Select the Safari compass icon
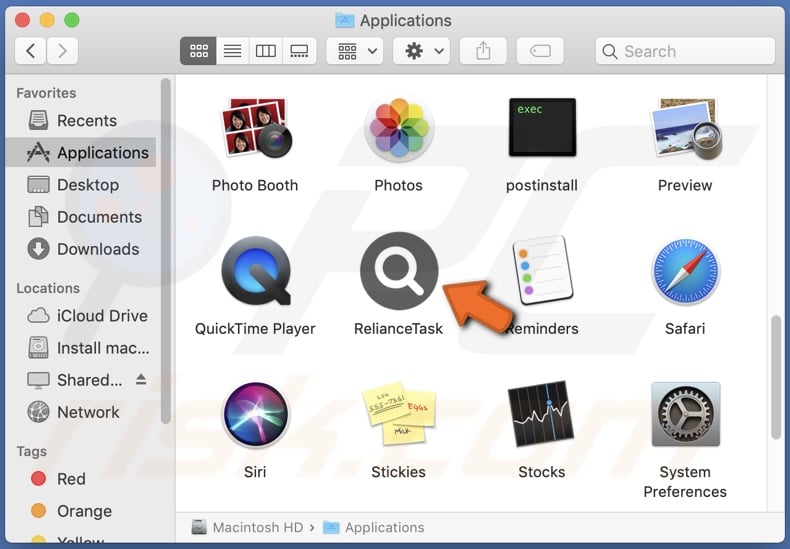Image resolution: width=790 pixels, height=549 pixels. coord(685,271)
